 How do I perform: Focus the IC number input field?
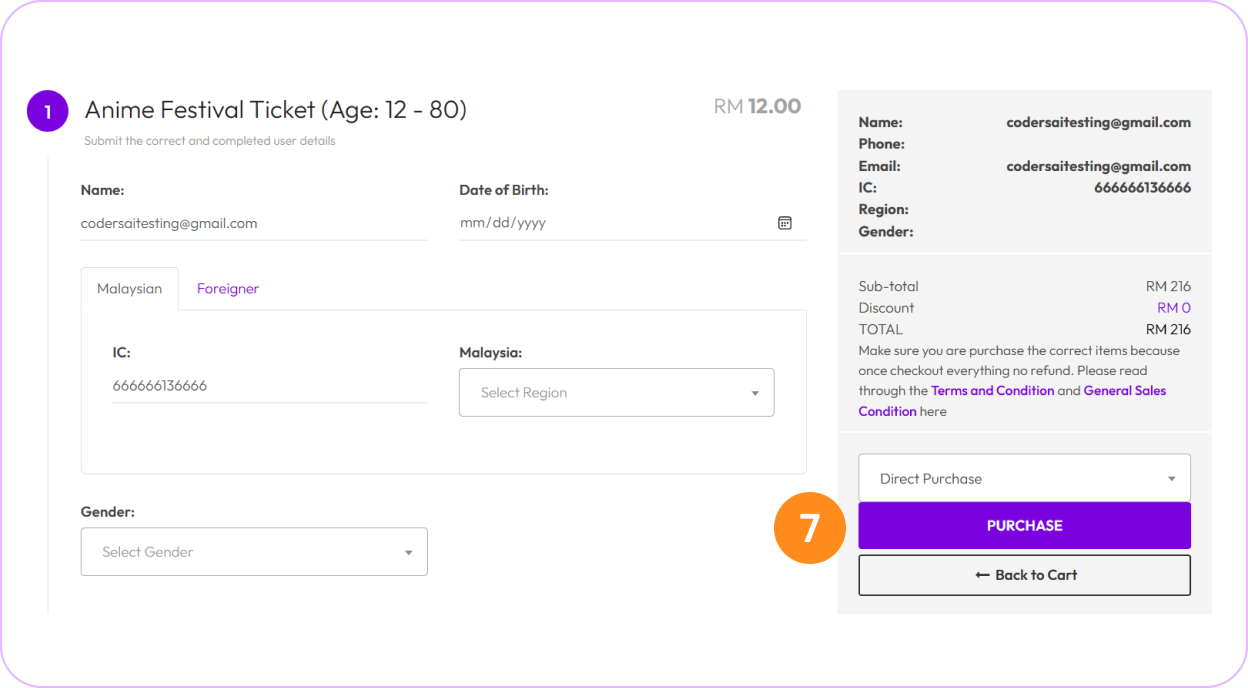pos(270,386)
